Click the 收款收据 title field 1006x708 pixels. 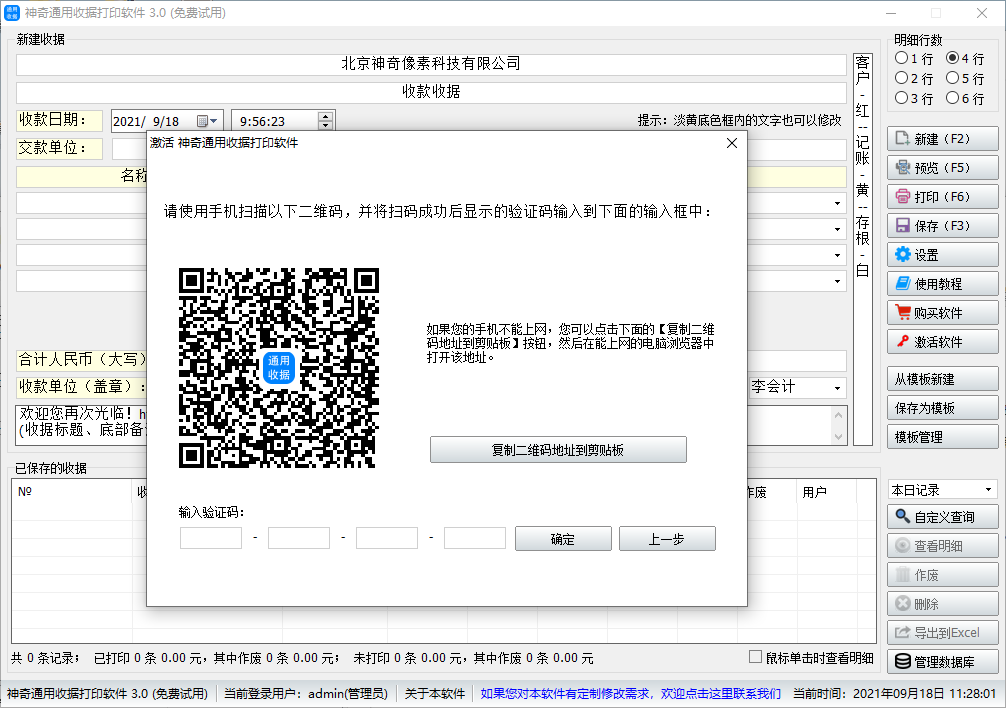click(x=431, y=92)
